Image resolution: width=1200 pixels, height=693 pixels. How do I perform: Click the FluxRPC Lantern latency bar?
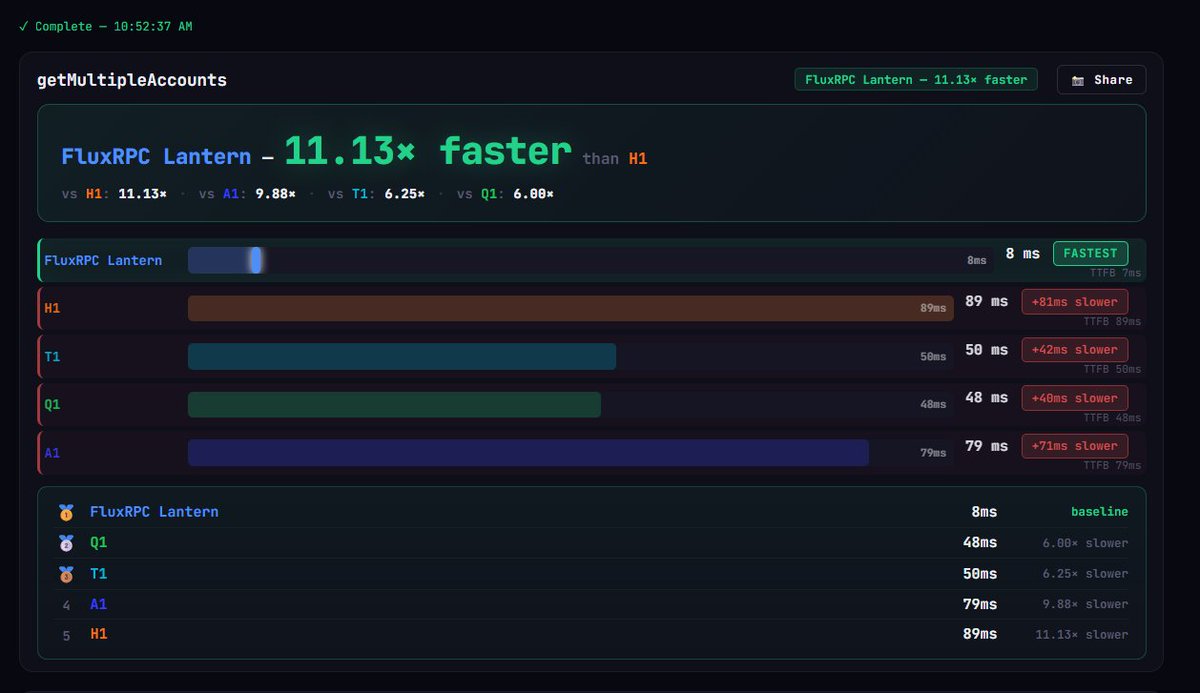click(x=226, y=260)
